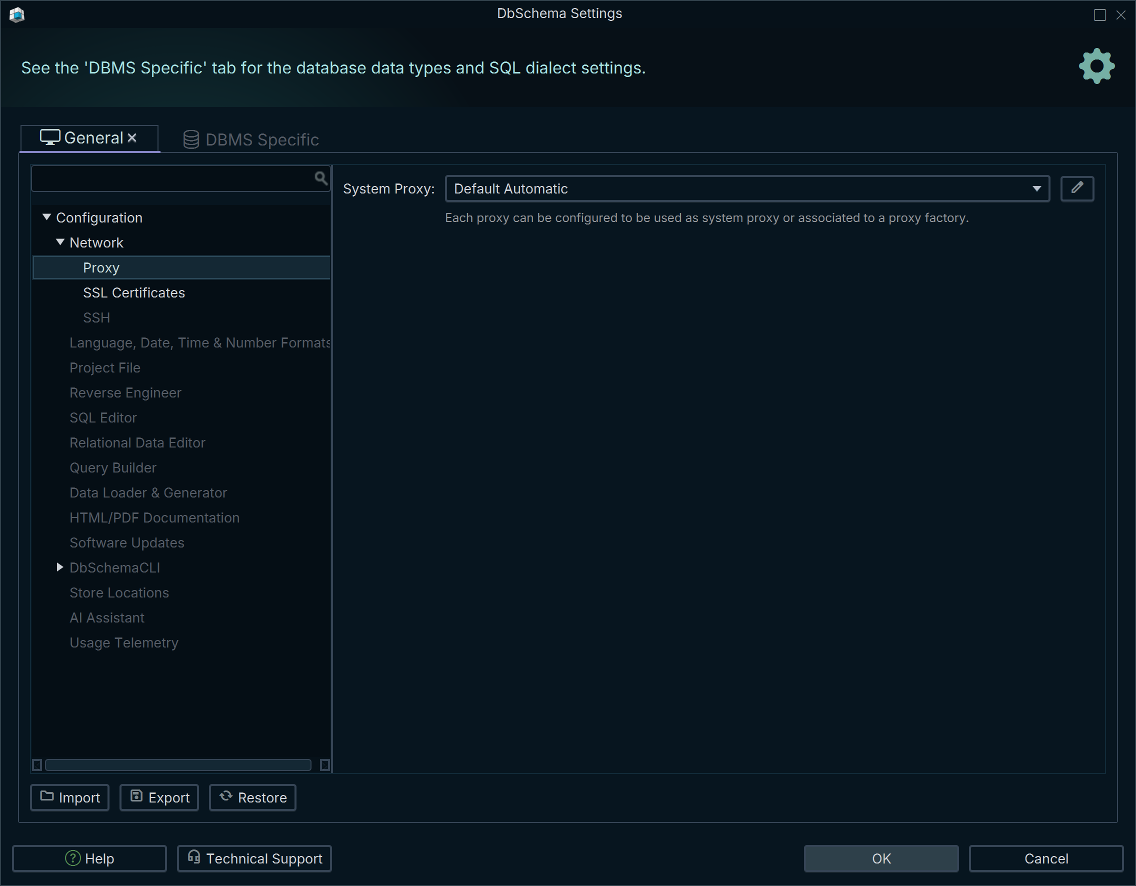Click the Import button
Image resolution: width=1136 pixels, height=886 pixels.
click(x=70, y=798)
